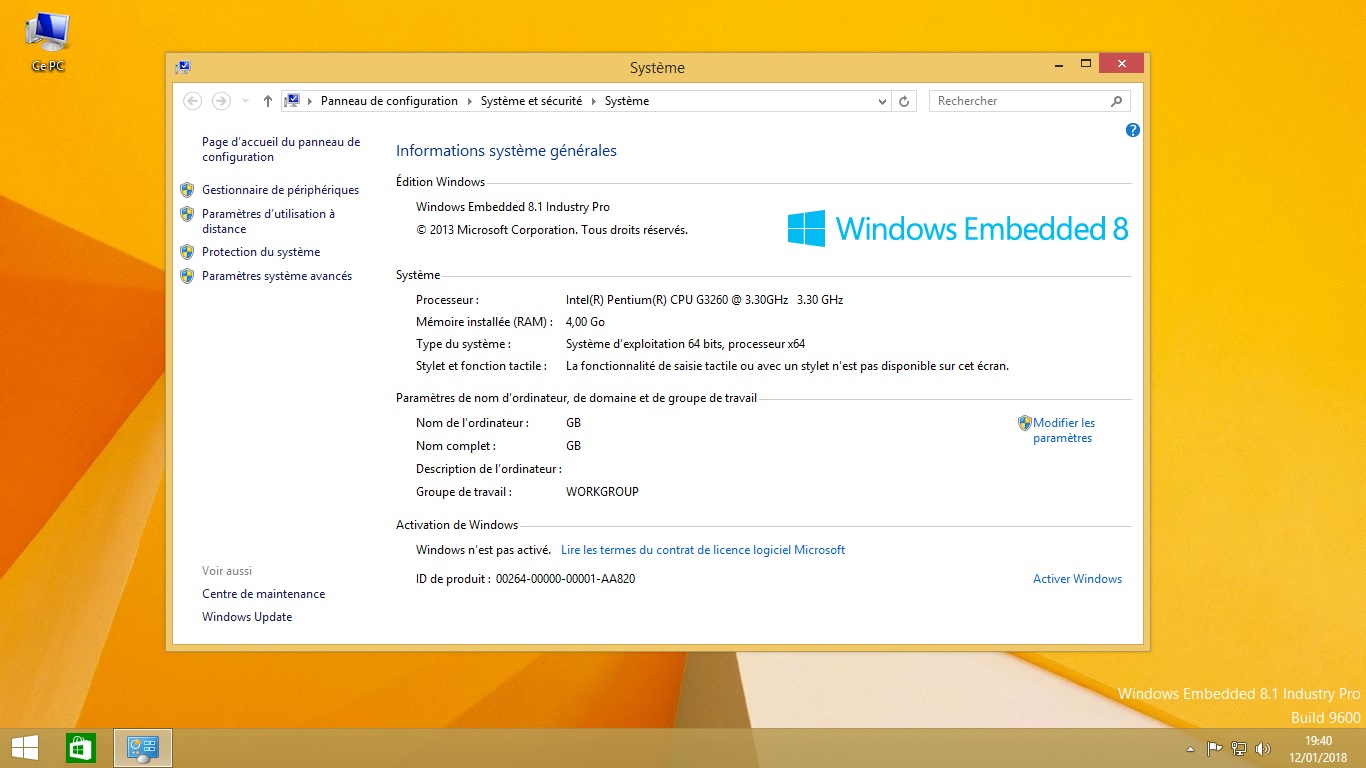Read the Microsoft software license terms link
Screen dimensions: 1366x768
pos(703,550)
